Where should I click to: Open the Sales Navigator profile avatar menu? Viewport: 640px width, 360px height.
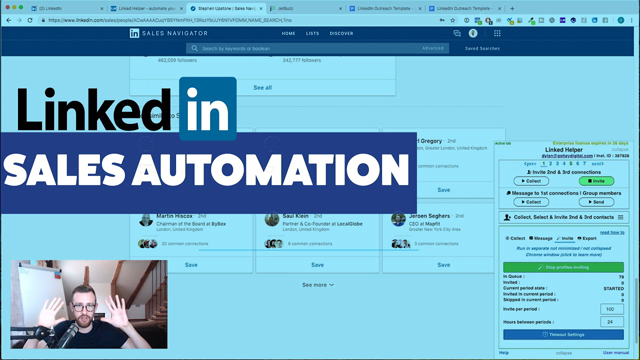click(x=473, y=33)
